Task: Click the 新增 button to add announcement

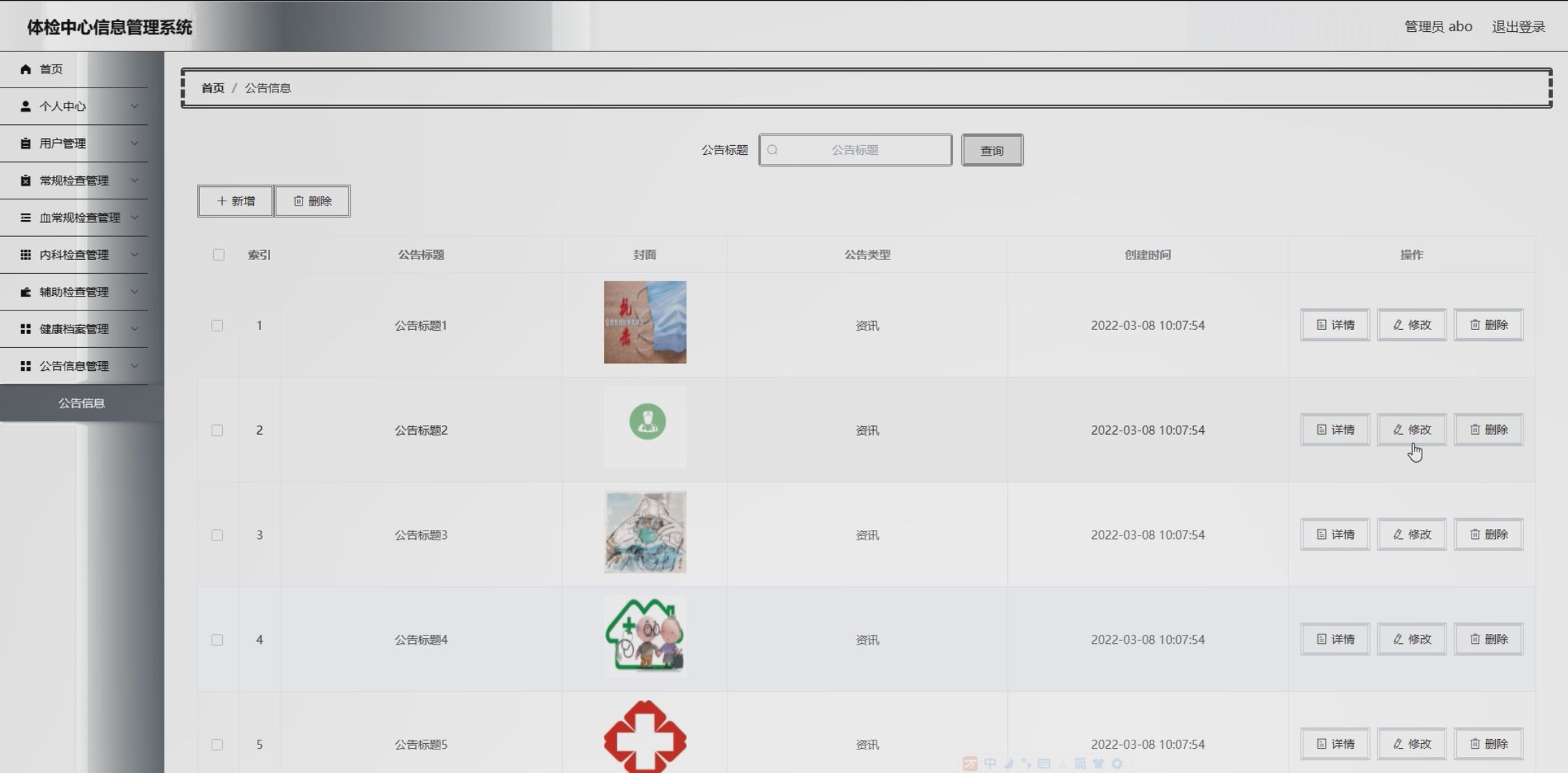Action: (236, 201)
